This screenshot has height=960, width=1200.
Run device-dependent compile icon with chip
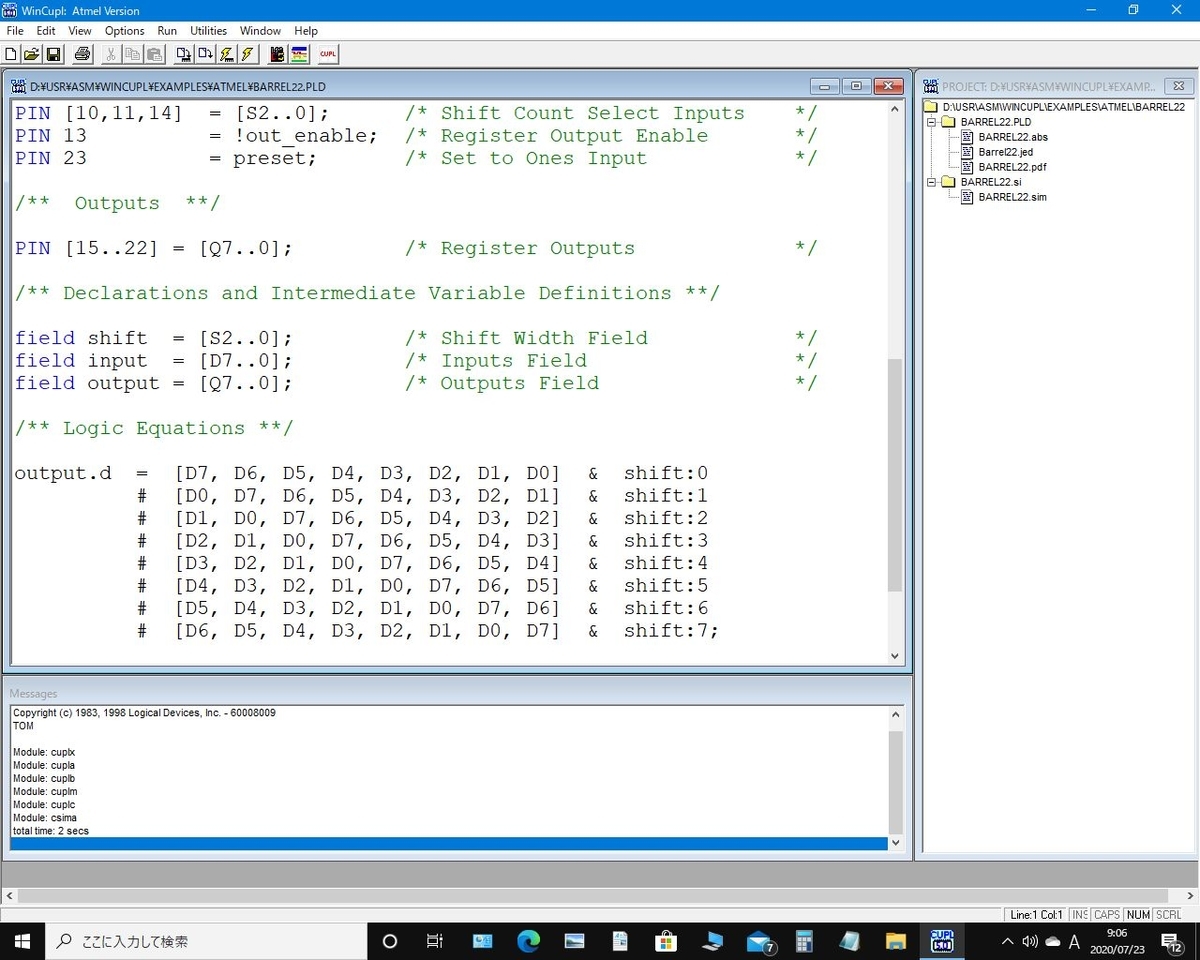pyautogui.click(x=183, y=54)
